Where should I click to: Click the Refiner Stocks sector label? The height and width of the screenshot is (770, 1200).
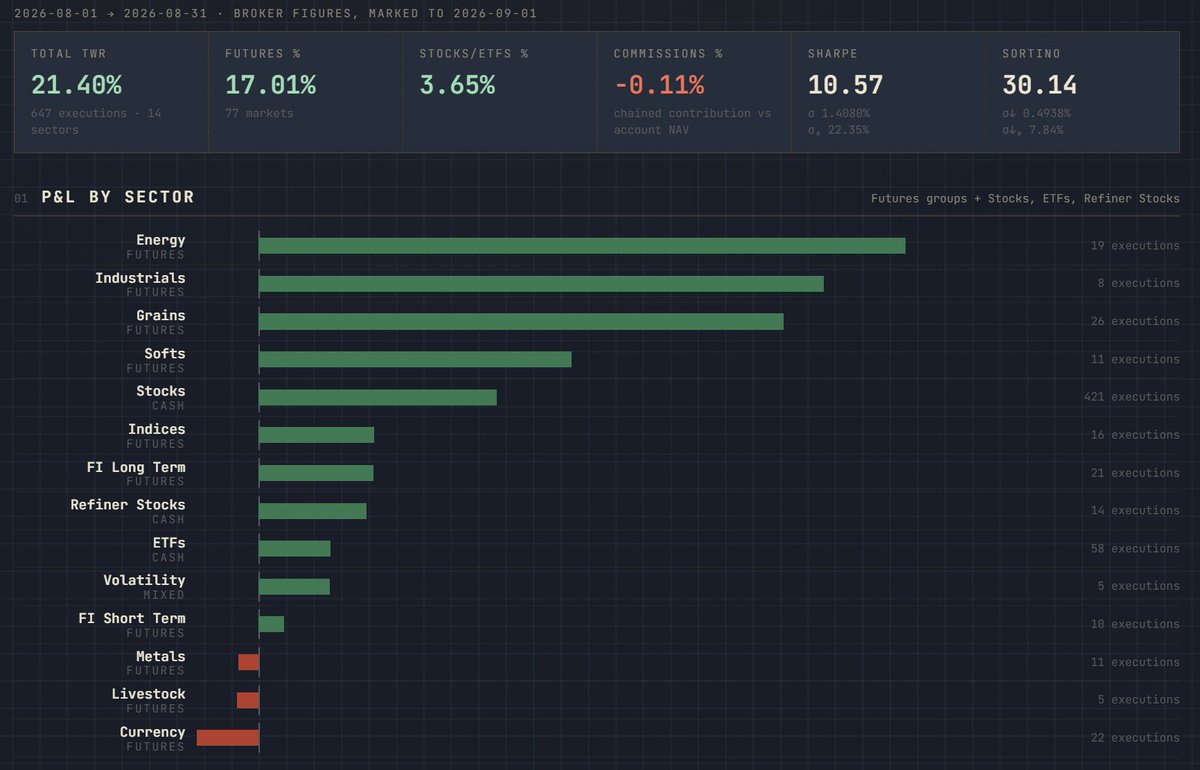tap(128, 505)
